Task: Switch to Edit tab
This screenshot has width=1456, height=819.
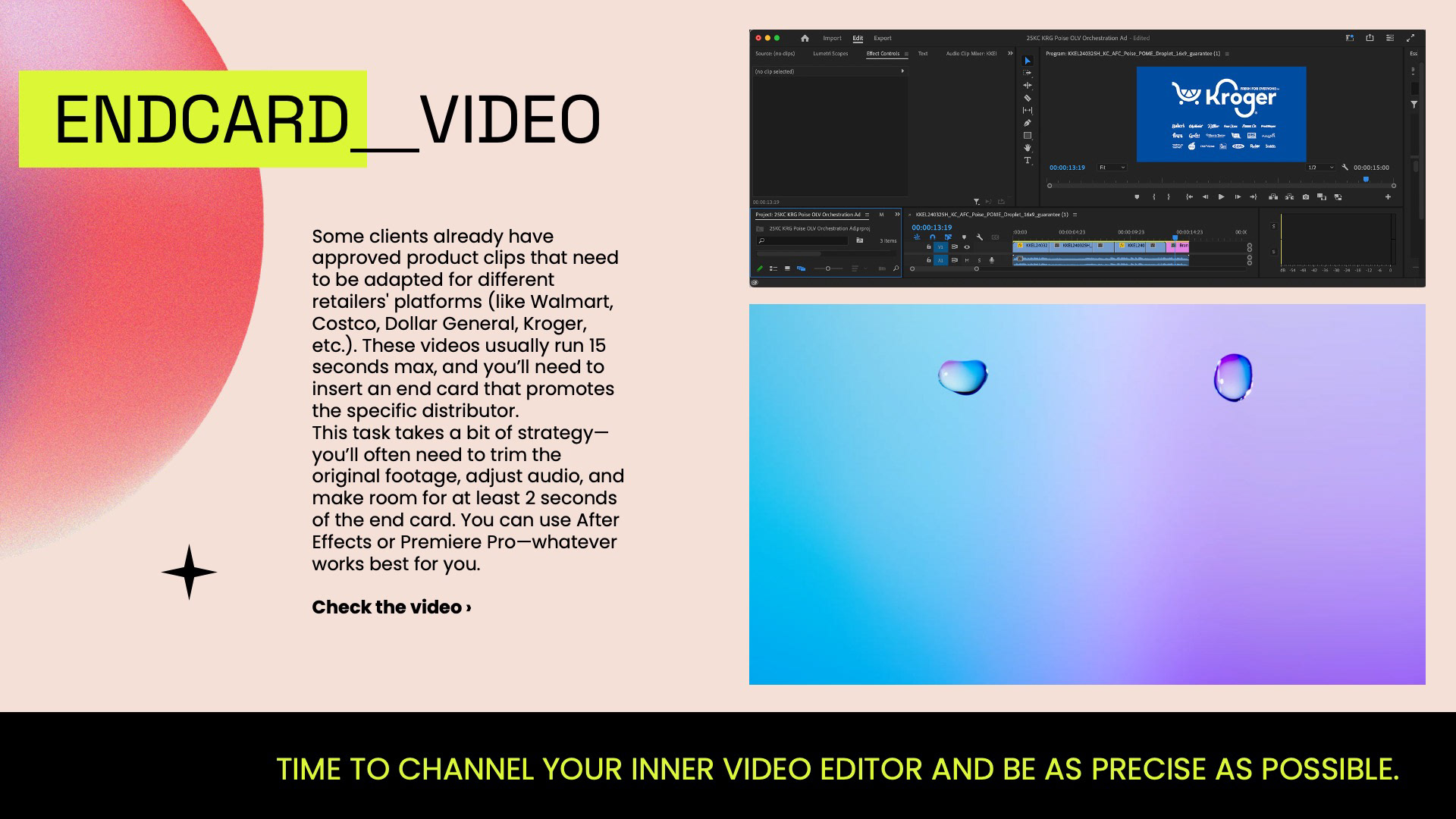Action: point(858,38)
